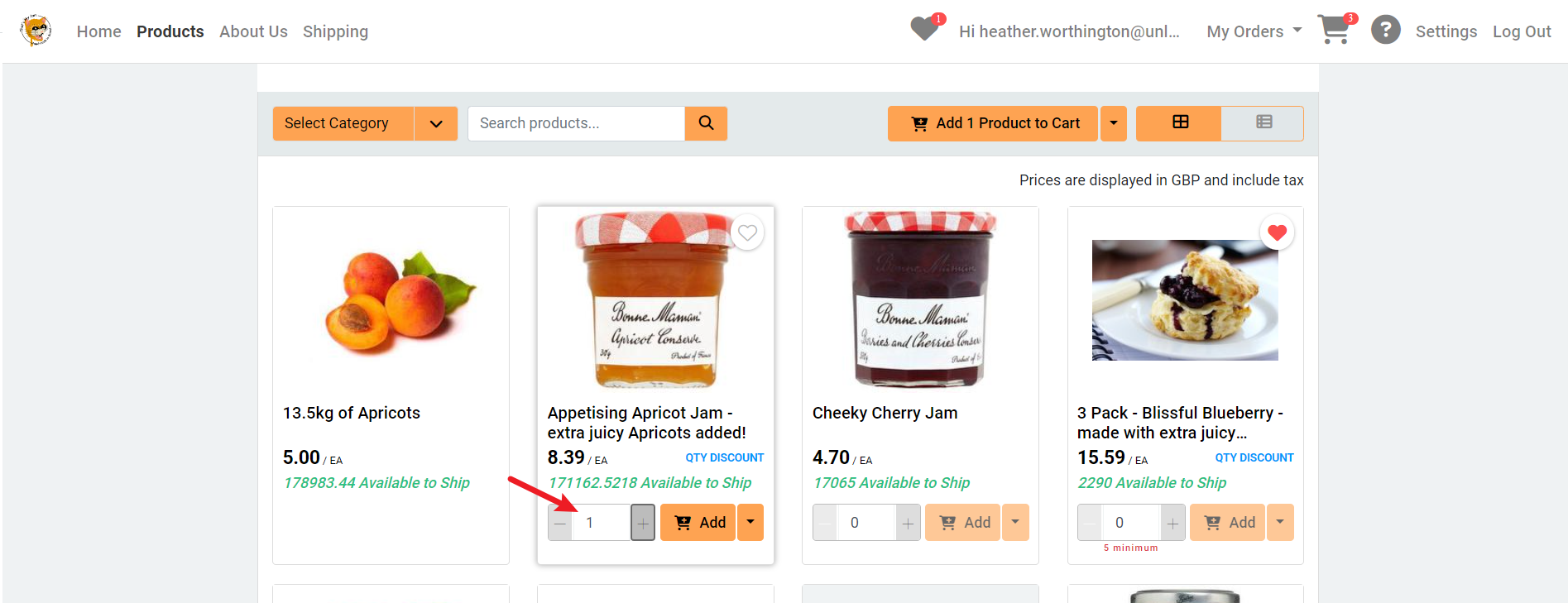The image size is (1568, 603).
Task: Increase Apricot Jam quantity with the plus stepper
Action: point(643,522)
